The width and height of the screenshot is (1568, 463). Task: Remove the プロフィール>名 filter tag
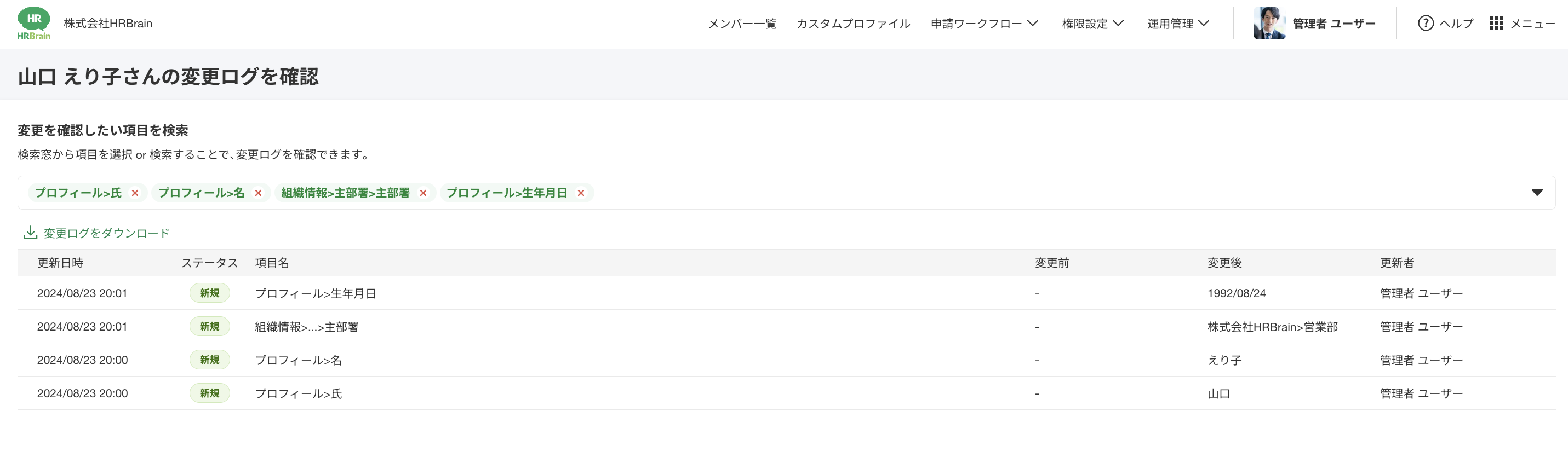(258, 193)
